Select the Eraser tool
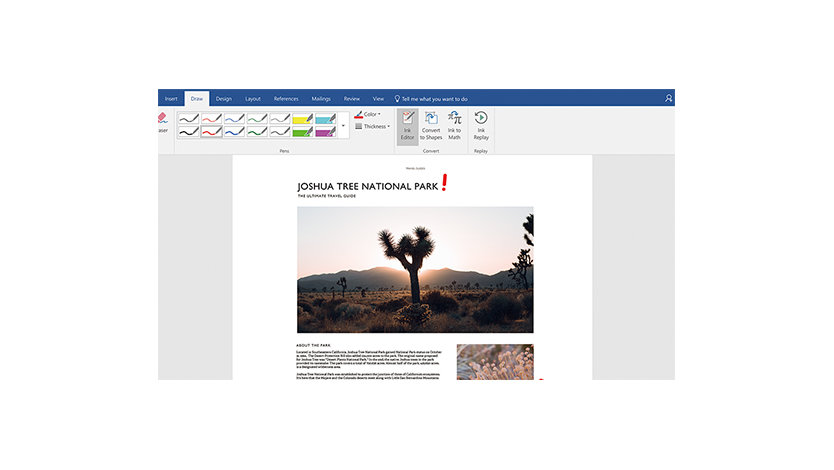The height and width of the screenshot is (470, 834). (x=163, y=123)
